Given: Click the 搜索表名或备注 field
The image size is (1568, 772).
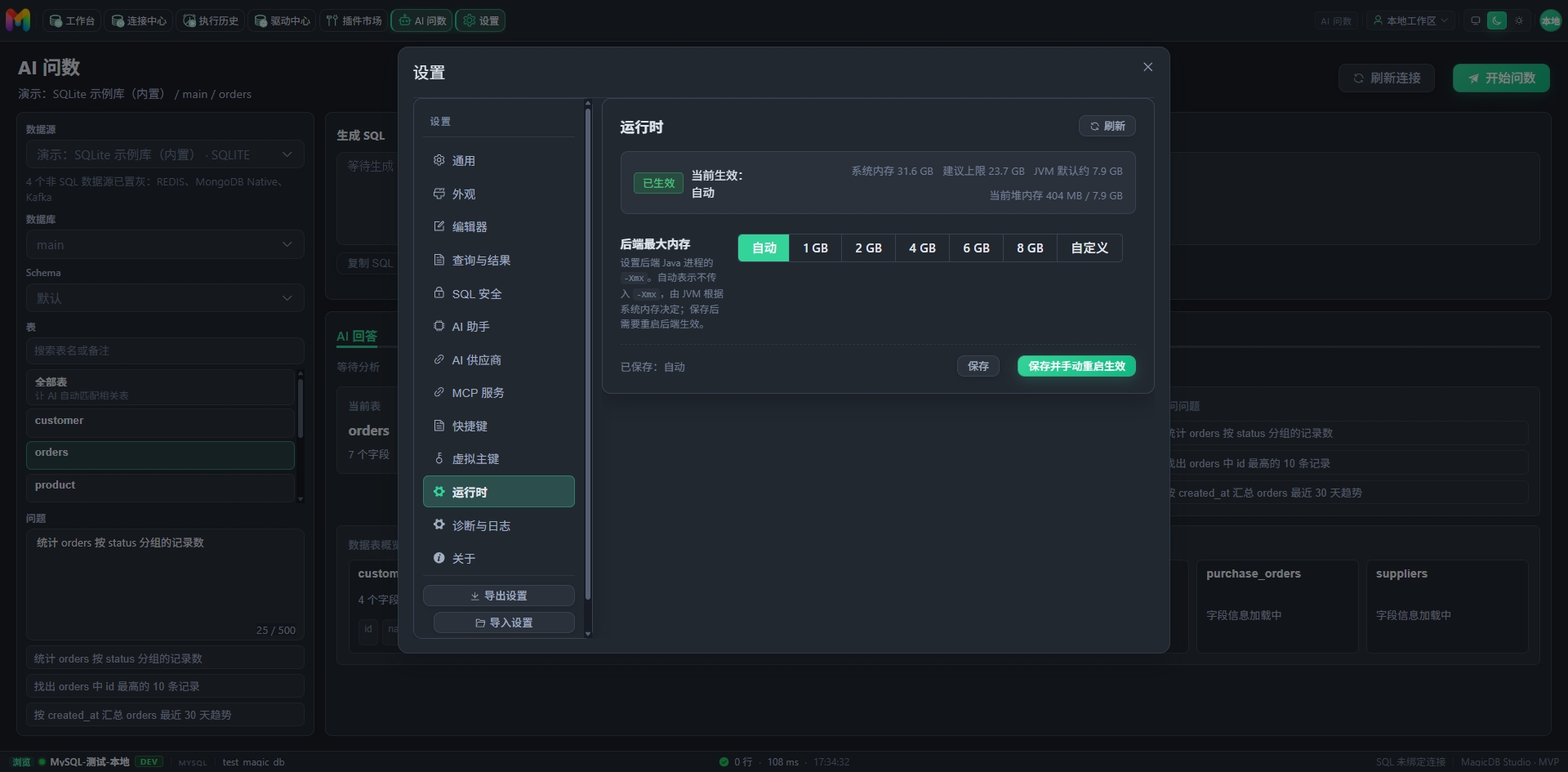Looking at the screenshot, I should pyautogui.click(x=165, y=350).
